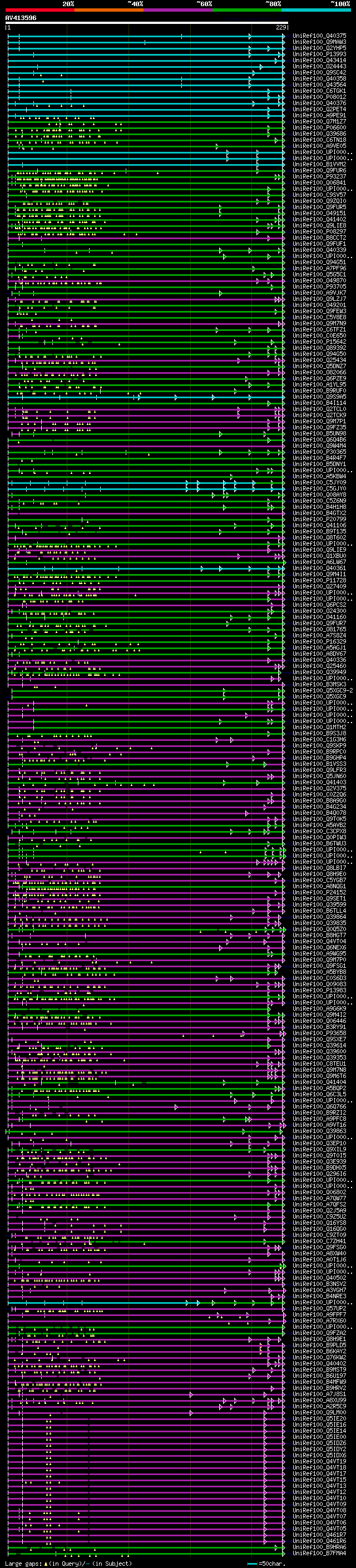Click the UniRef100_Q9FUR6 label
The image size is (356, 1568).
tap(319, 170)
